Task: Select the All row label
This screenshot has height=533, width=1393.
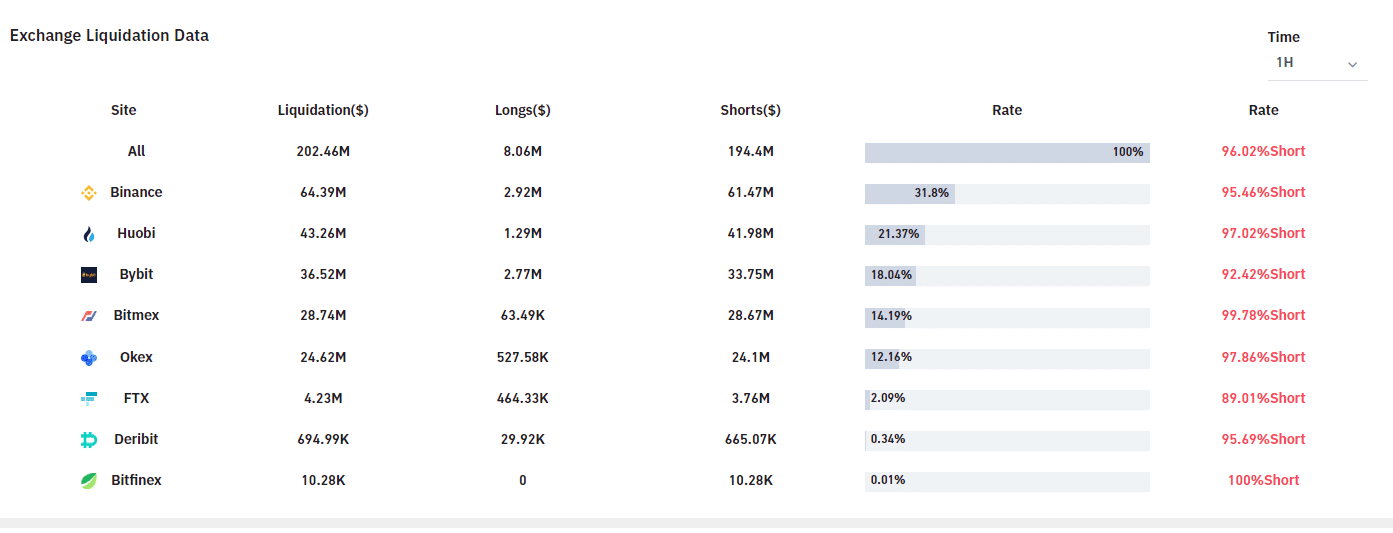Action: 136,151
